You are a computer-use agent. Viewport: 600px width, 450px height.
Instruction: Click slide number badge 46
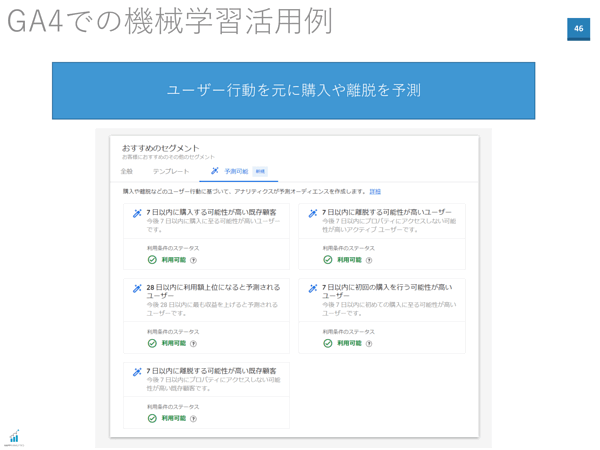[578, 29]
